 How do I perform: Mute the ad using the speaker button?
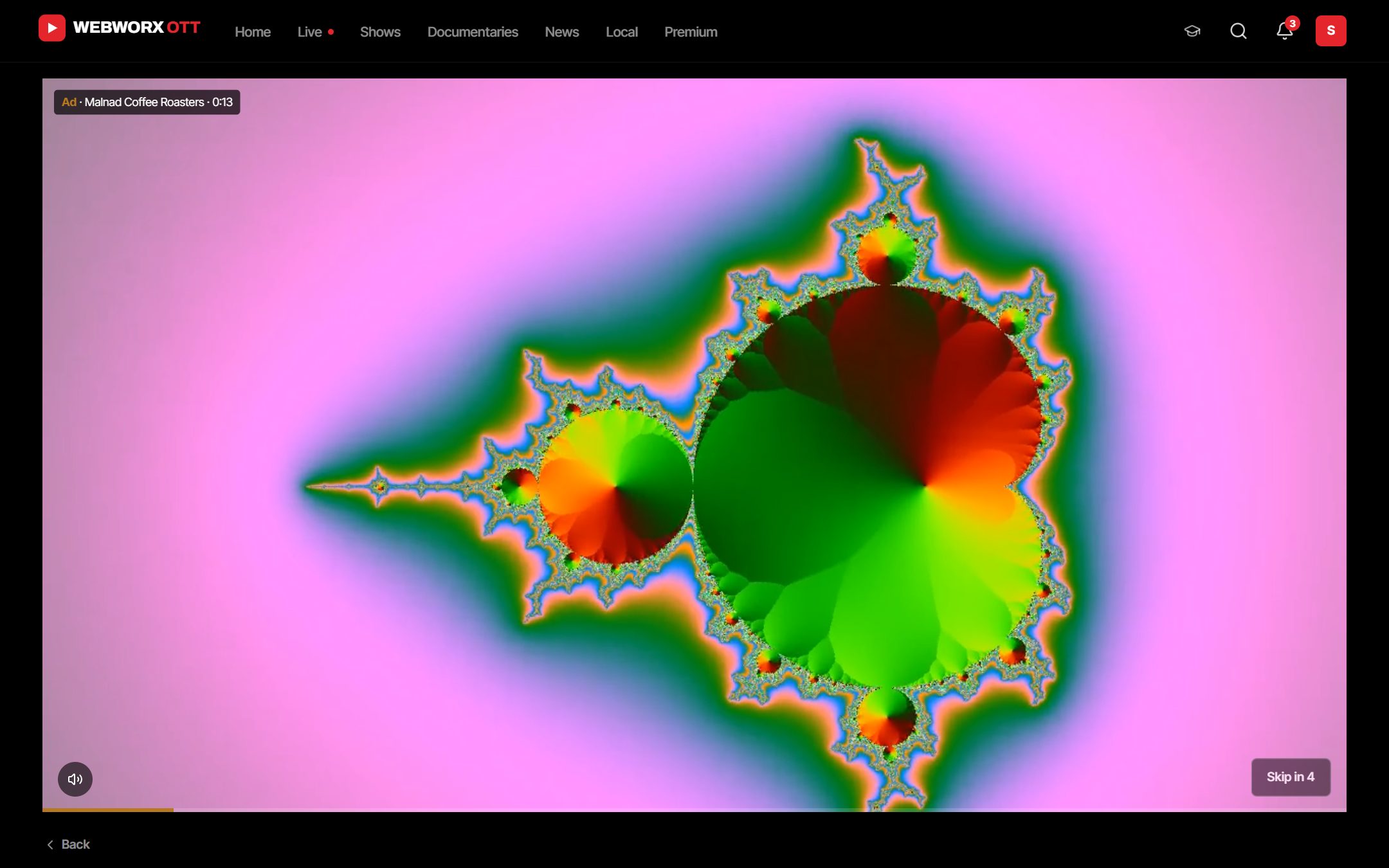(75, 779)
